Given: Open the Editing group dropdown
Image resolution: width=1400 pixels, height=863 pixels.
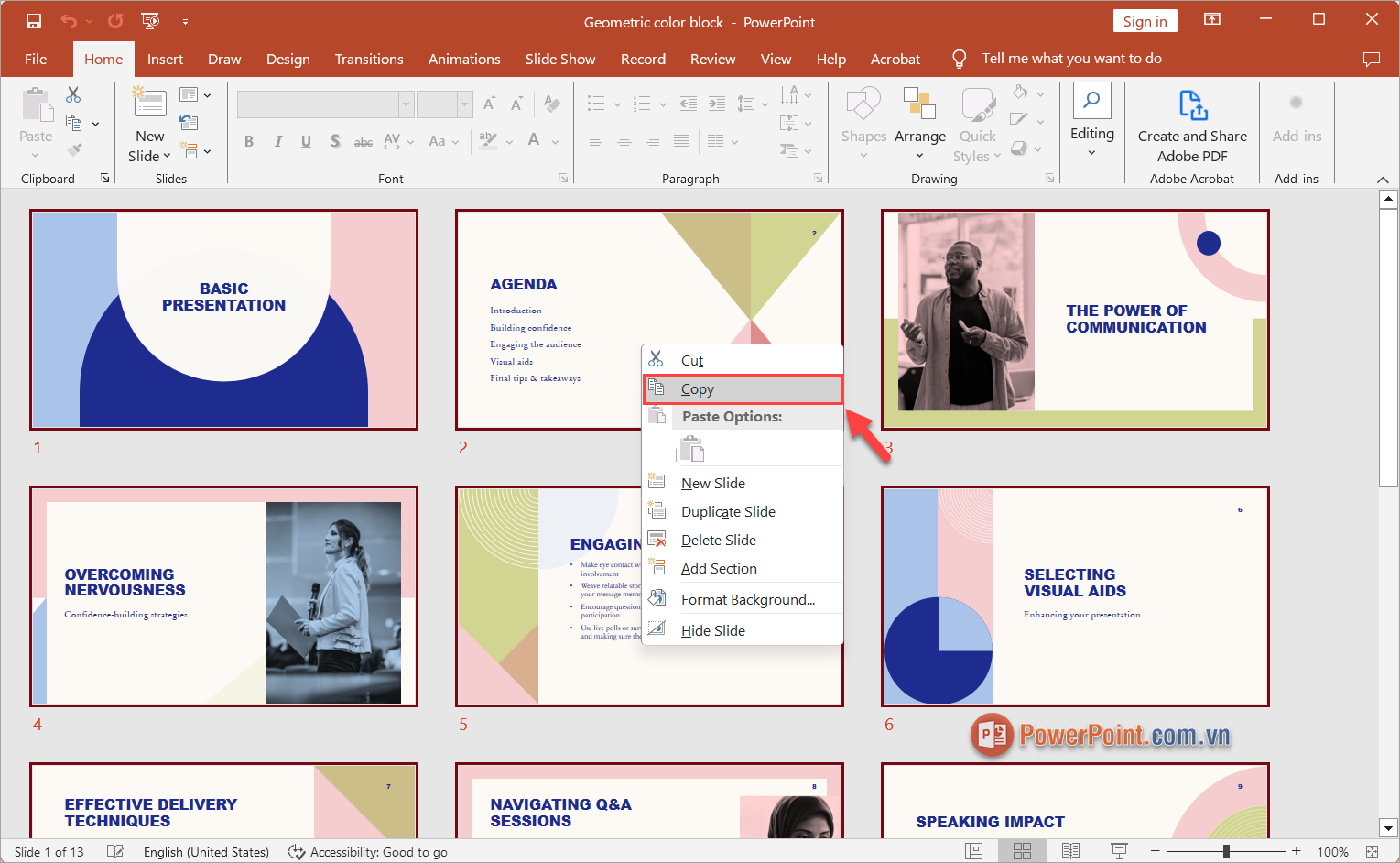Looking at the screenshot, I should (x=1091, y=120).
